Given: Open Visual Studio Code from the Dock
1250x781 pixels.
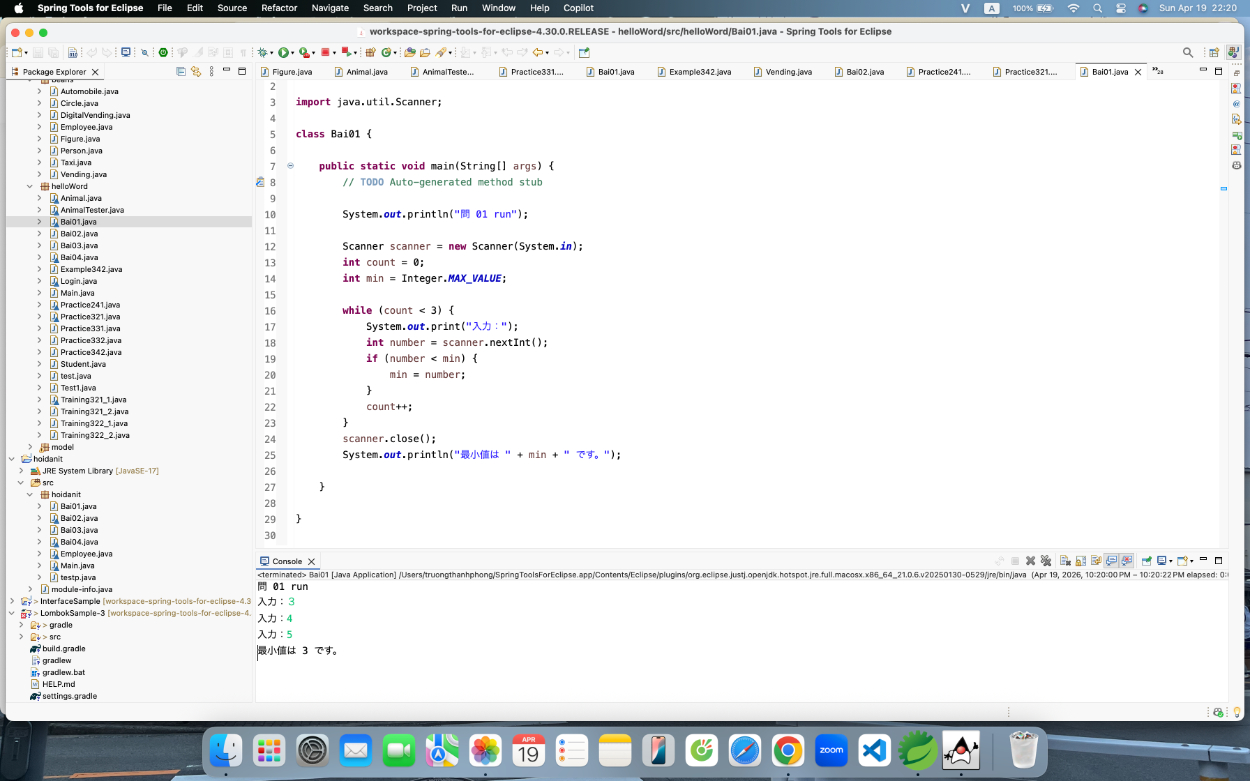Looking at the screenshot, I should (x=874, y=749).
